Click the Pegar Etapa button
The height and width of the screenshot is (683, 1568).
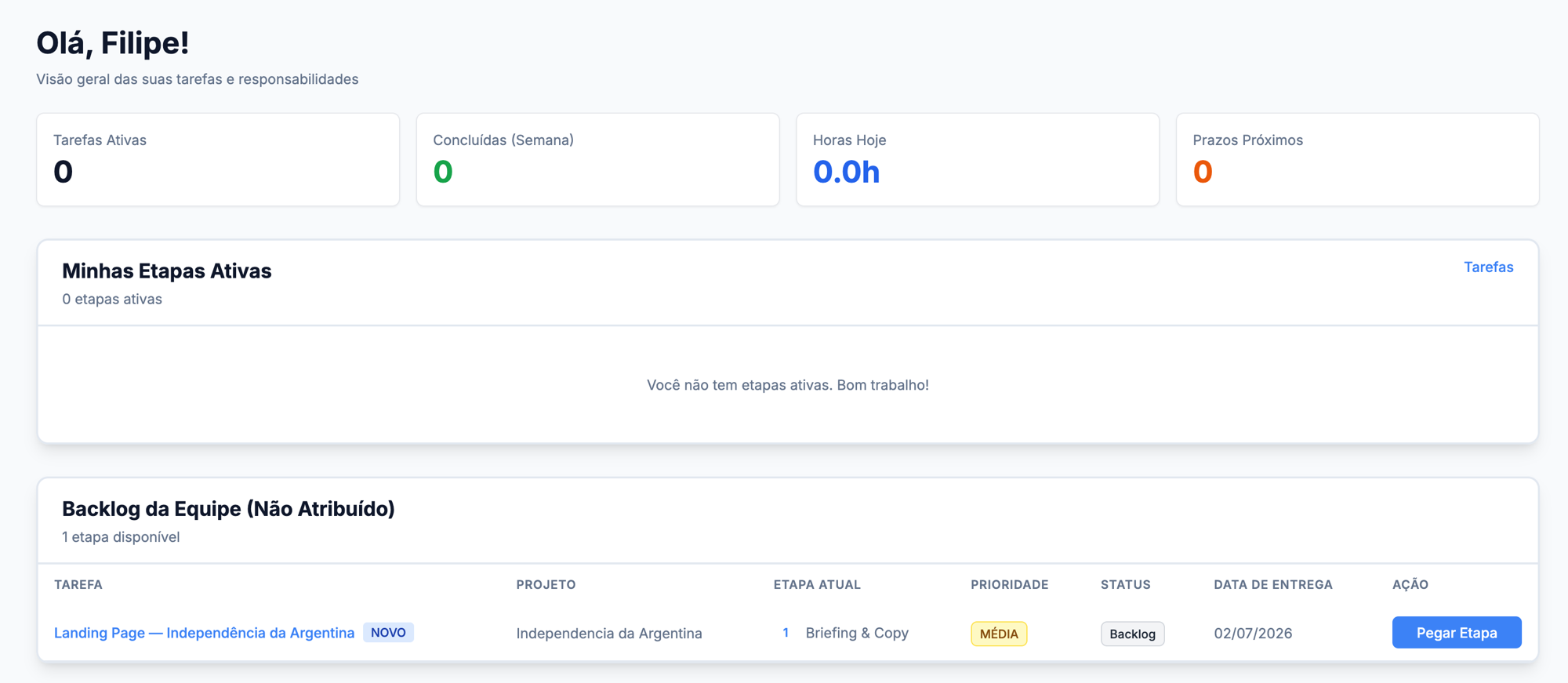coord(1457,633)
